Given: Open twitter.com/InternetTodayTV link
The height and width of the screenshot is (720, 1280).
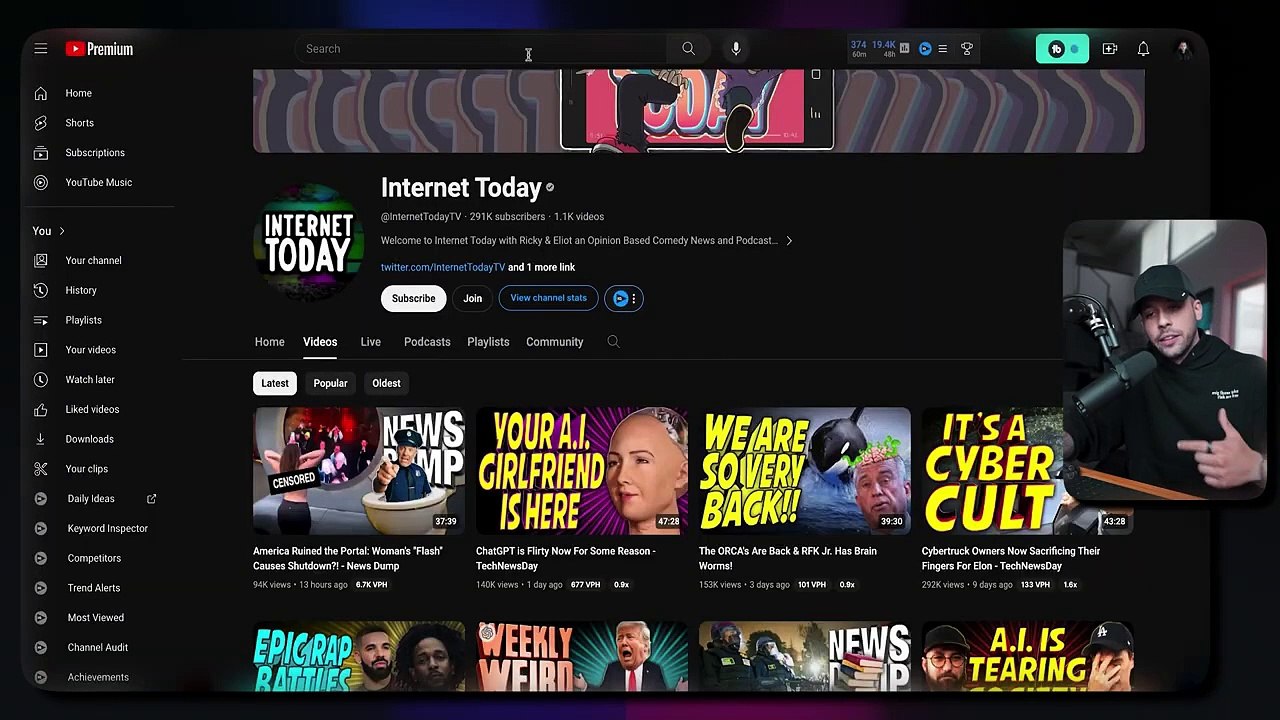Looking at the screenshot, I should (443, 267).
